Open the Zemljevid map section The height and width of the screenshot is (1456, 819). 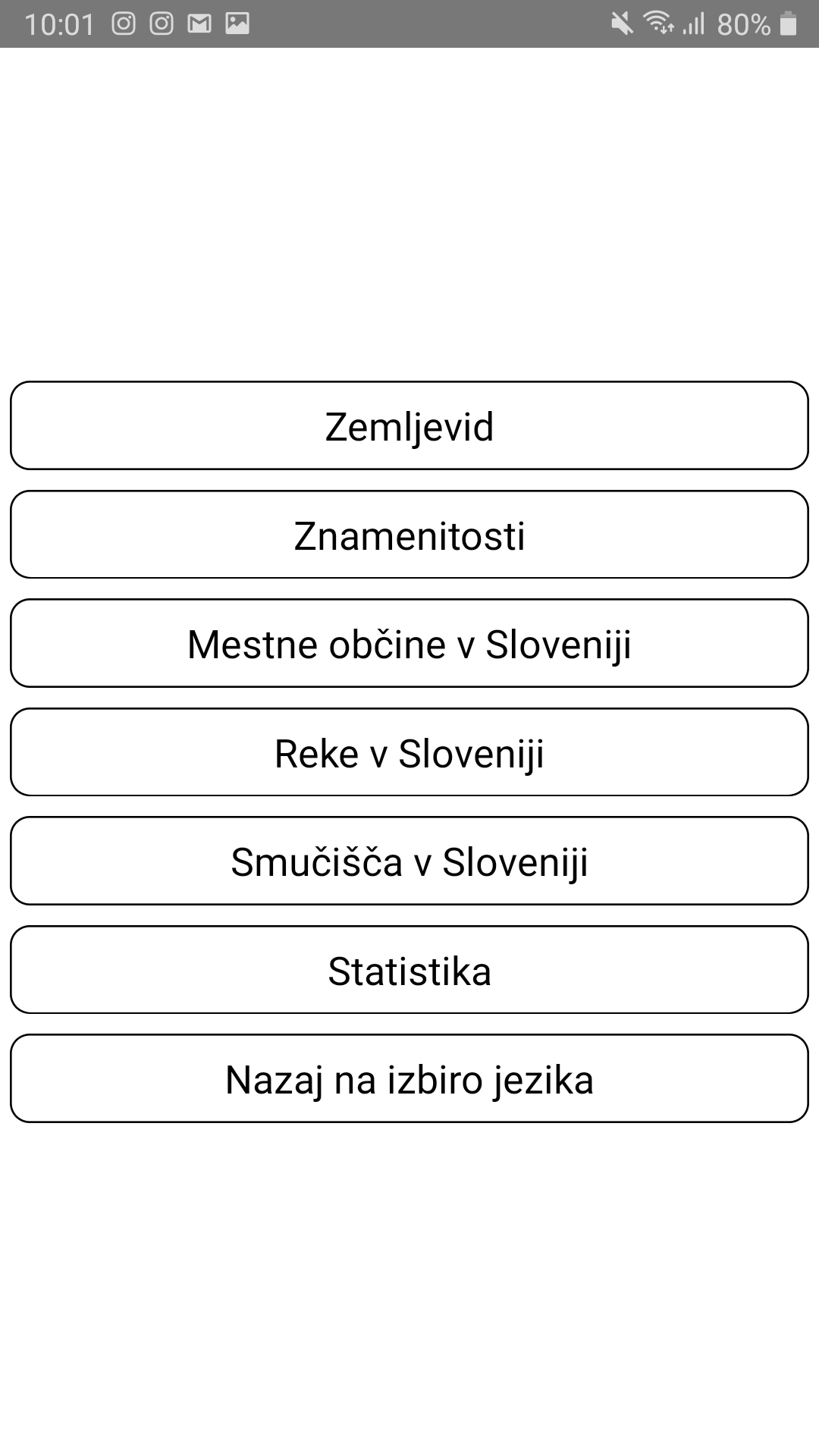pyautogui.click(x=409, y=426)
